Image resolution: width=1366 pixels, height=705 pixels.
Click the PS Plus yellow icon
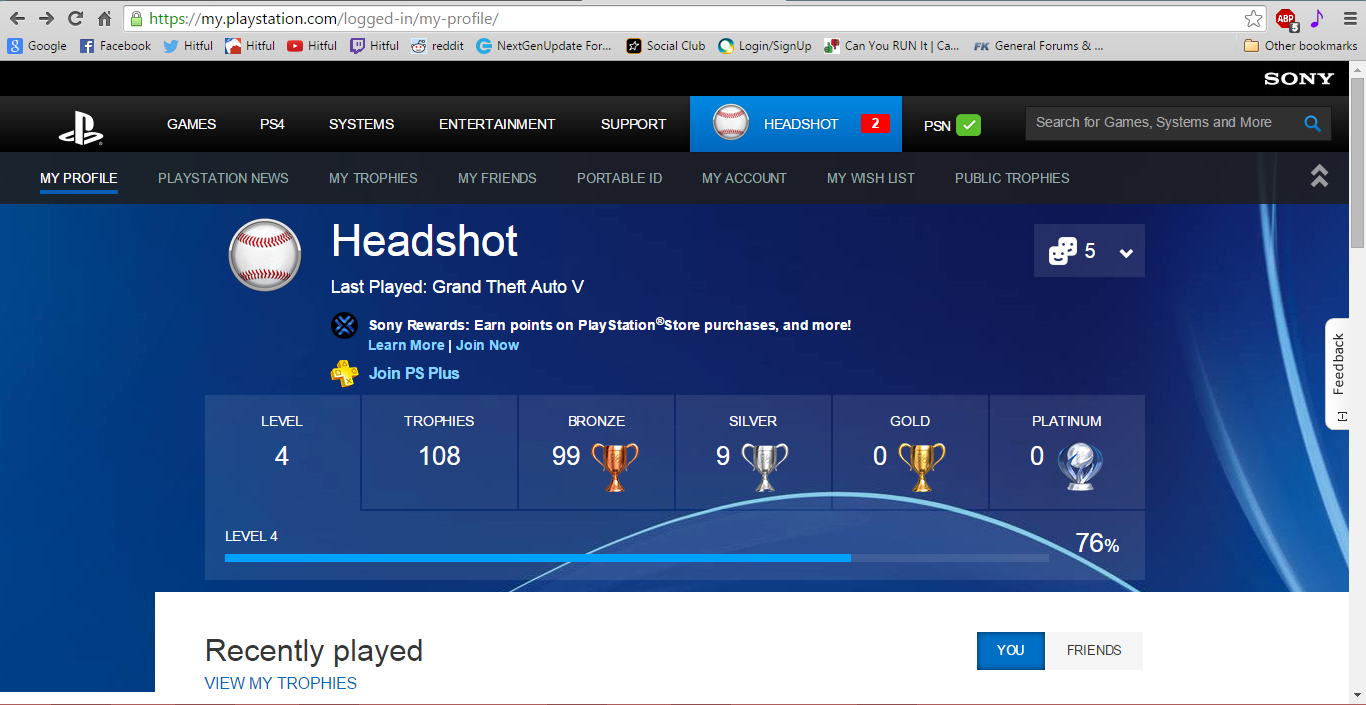pos(345,373)
